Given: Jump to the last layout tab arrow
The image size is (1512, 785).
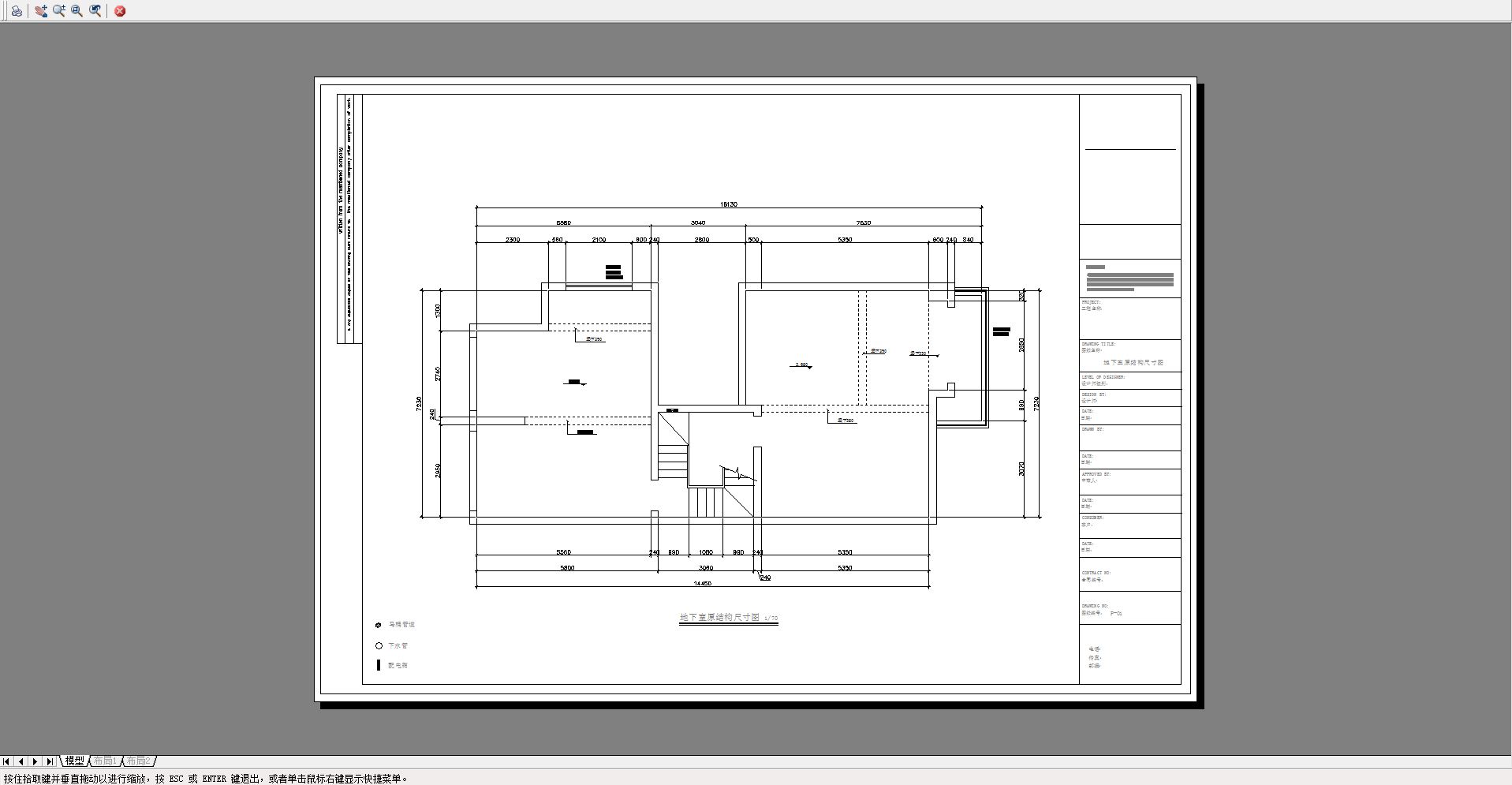Looking at the screenshot, I should click(x=50, y=761).
